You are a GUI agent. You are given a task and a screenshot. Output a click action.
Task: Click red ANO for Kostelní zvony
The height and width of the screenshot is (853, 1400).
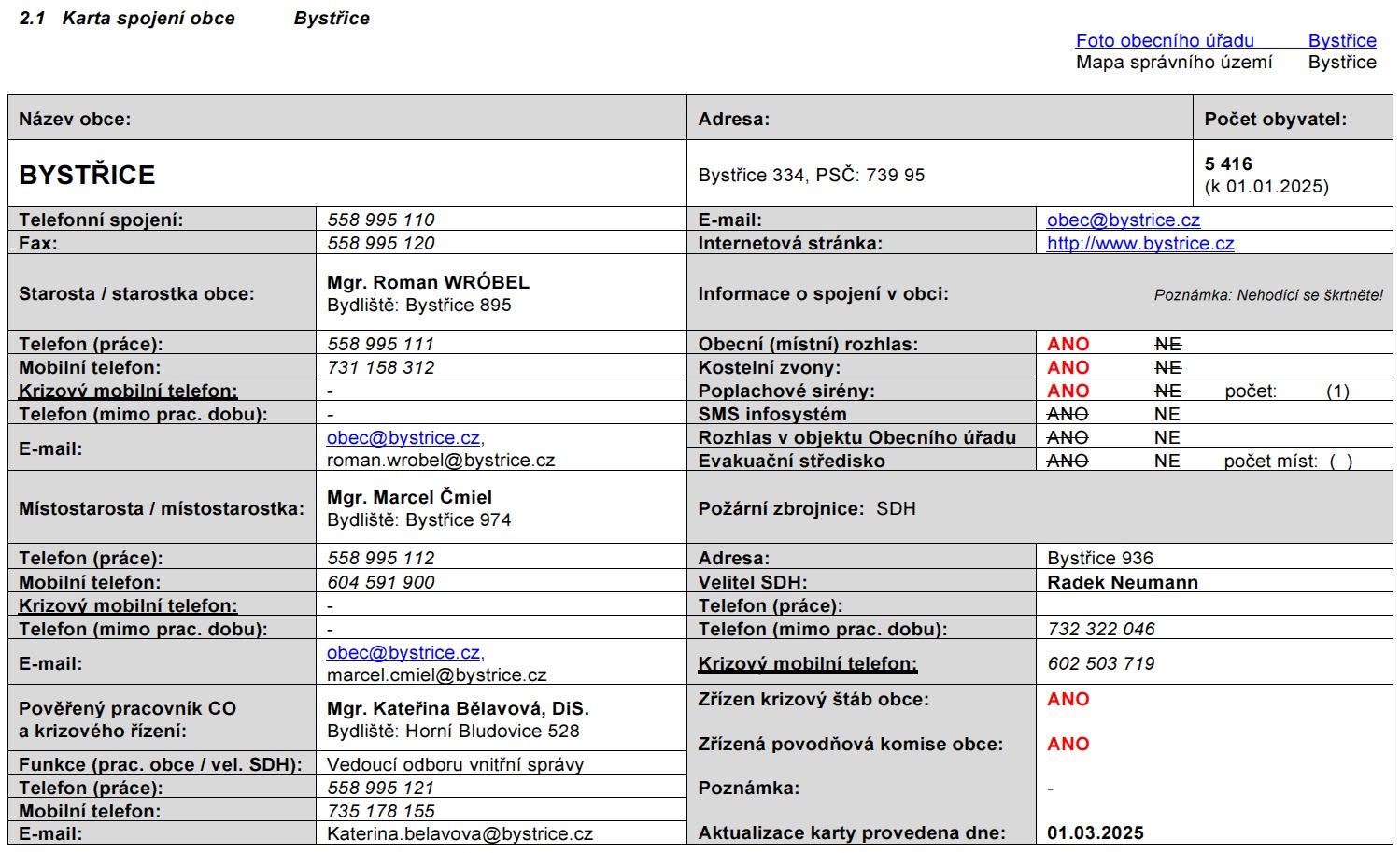point(1068,367)
